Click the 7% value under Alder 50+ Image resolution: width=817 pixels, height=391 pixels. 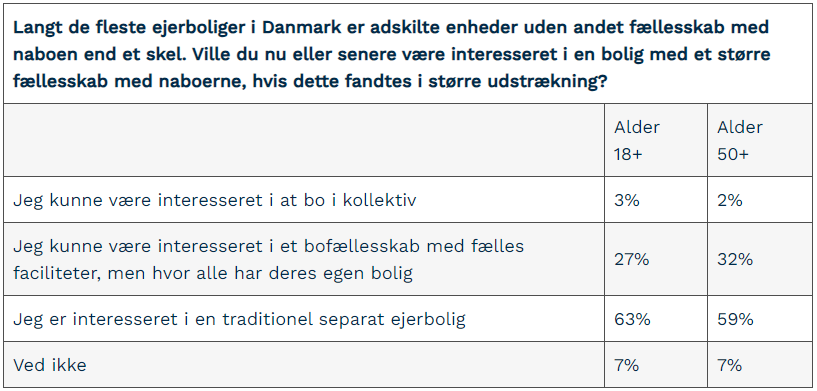(x=729, y=365)
